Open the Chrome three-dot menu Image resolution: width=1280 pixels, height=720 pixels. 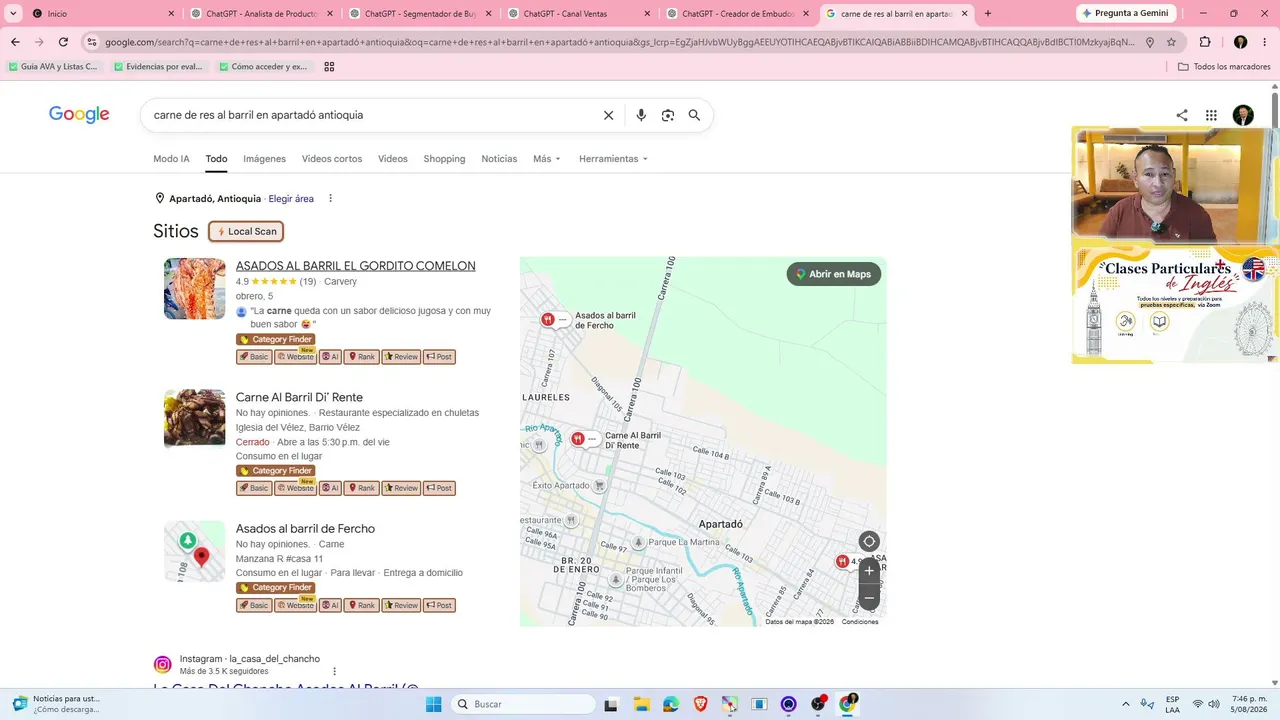coord(1264,42)
